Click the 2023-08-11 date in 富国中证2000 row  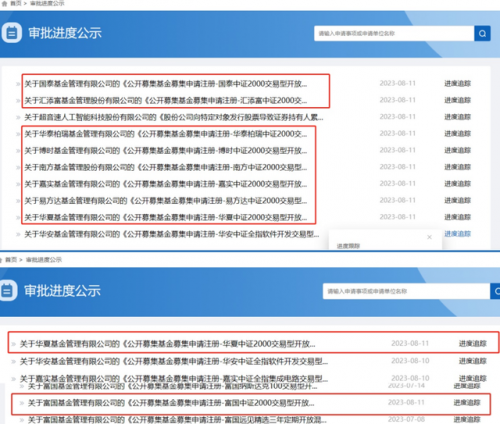tap(406, 403)
